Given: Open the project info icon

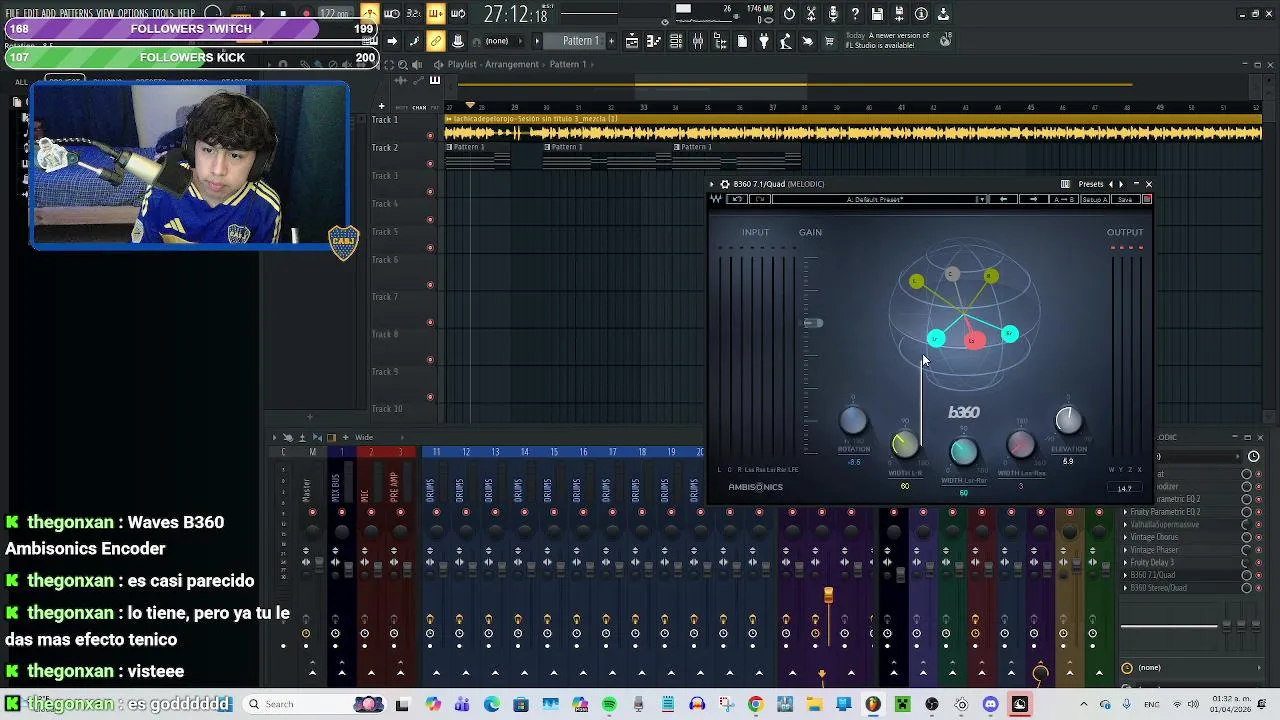Looking at the screenshot, I should coord(921,14).
